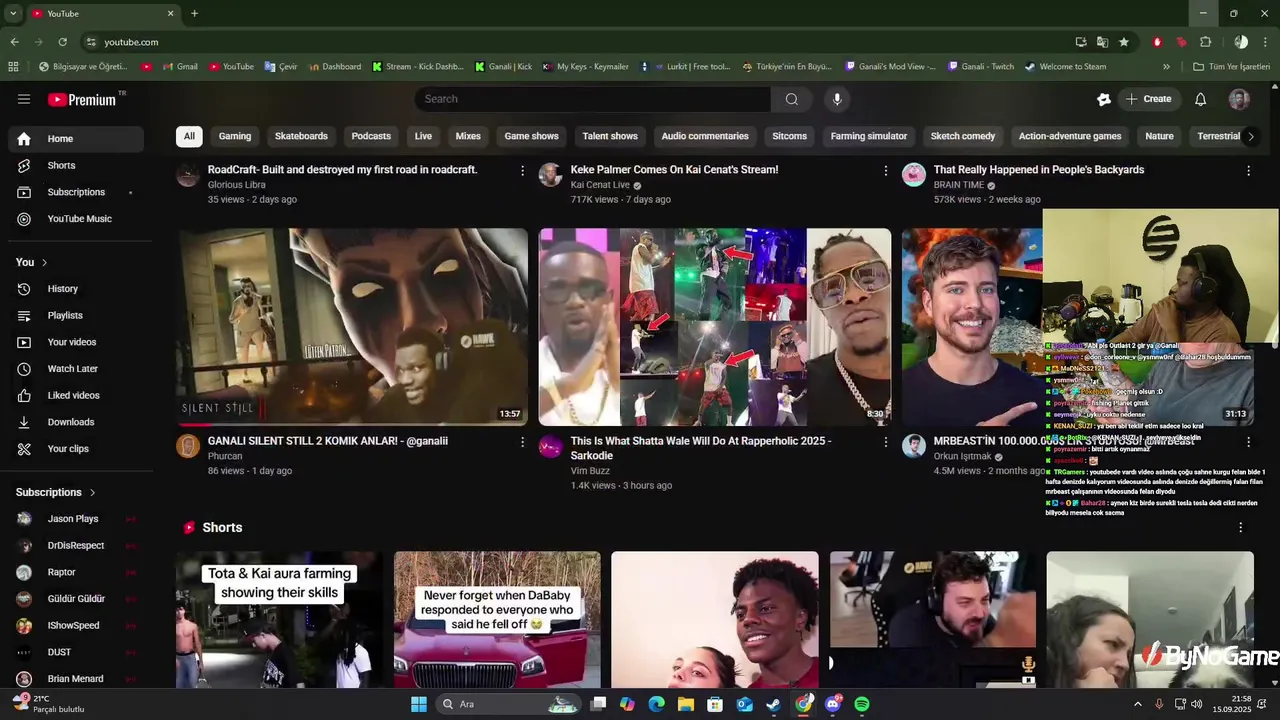Open Your clips in the sidebar

pyautogui.click(x=76, y=449)
